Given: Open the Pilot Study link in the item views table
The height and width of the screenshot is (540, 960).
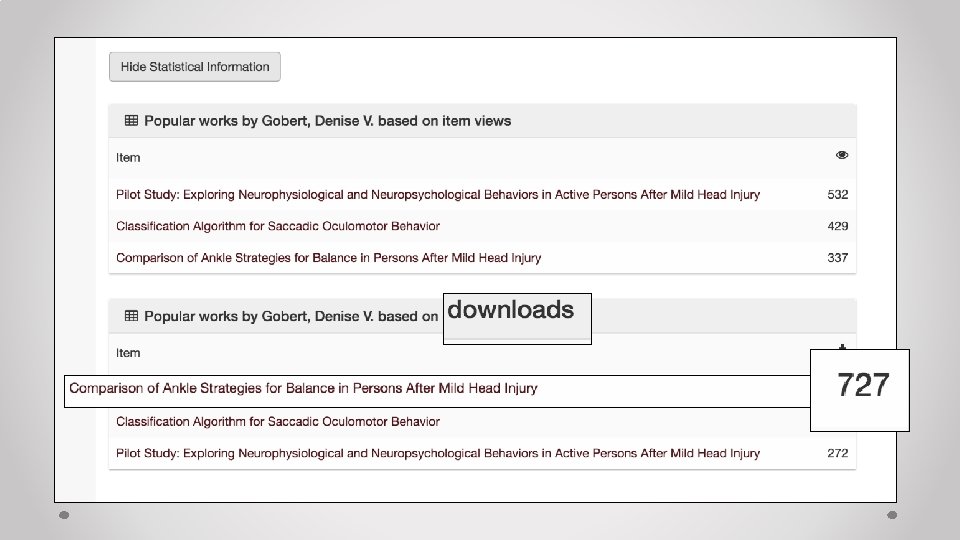Looking at the screenshot, I should (438, 195).
